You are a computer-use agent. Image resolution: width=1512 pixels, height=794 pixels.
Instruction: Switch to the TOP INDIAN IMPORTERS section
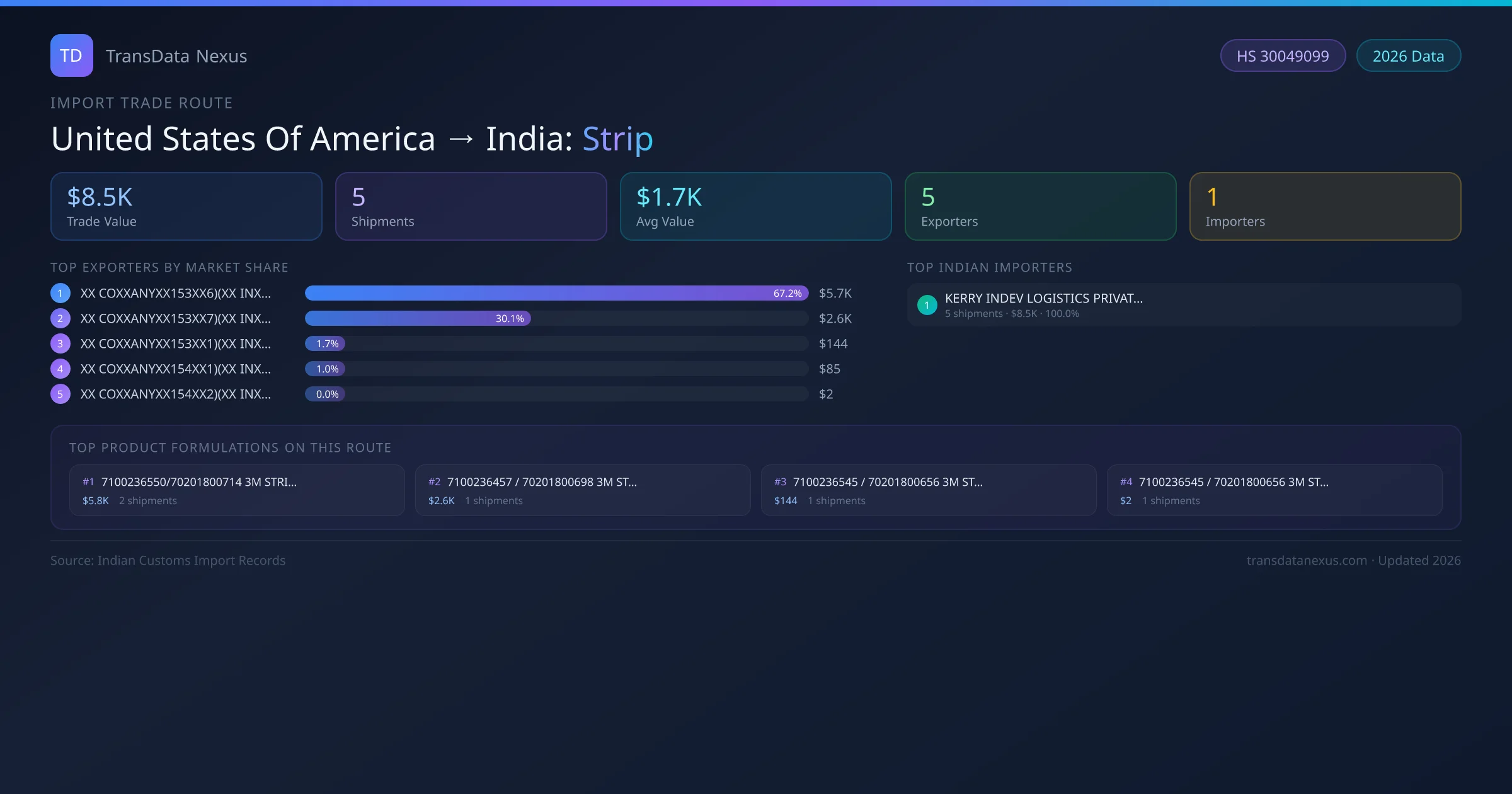coord(990,267)
